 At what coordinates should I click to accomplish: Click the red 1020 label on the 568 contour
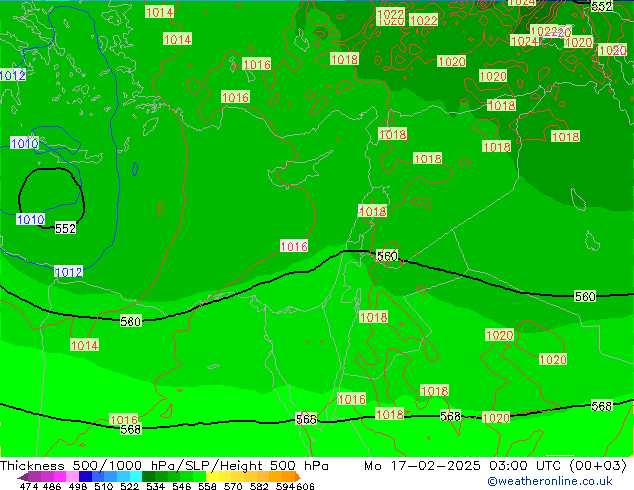pyautogui.click(x=496, y=418)
